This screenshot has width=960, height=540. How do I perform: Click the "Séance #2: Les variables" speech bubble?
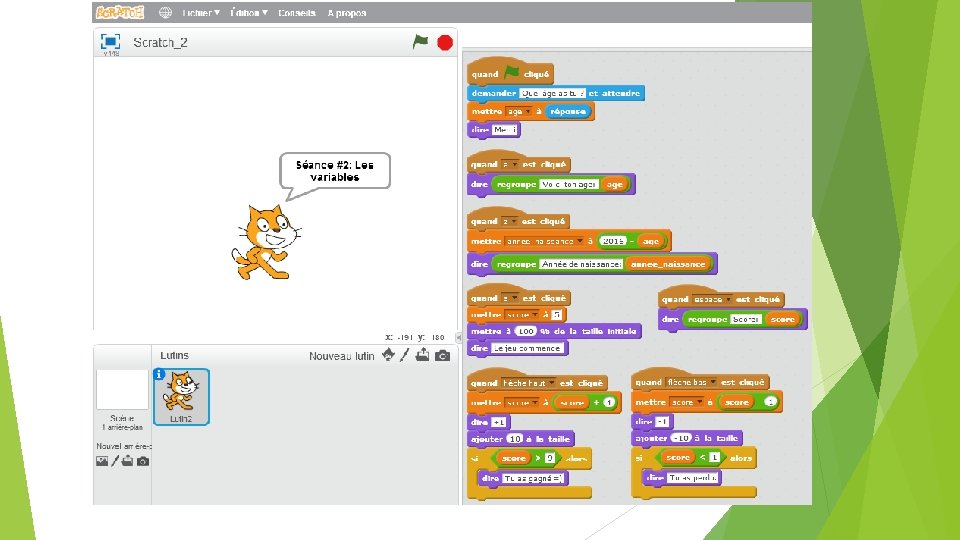pyautogui.click(x=334, y=171)
